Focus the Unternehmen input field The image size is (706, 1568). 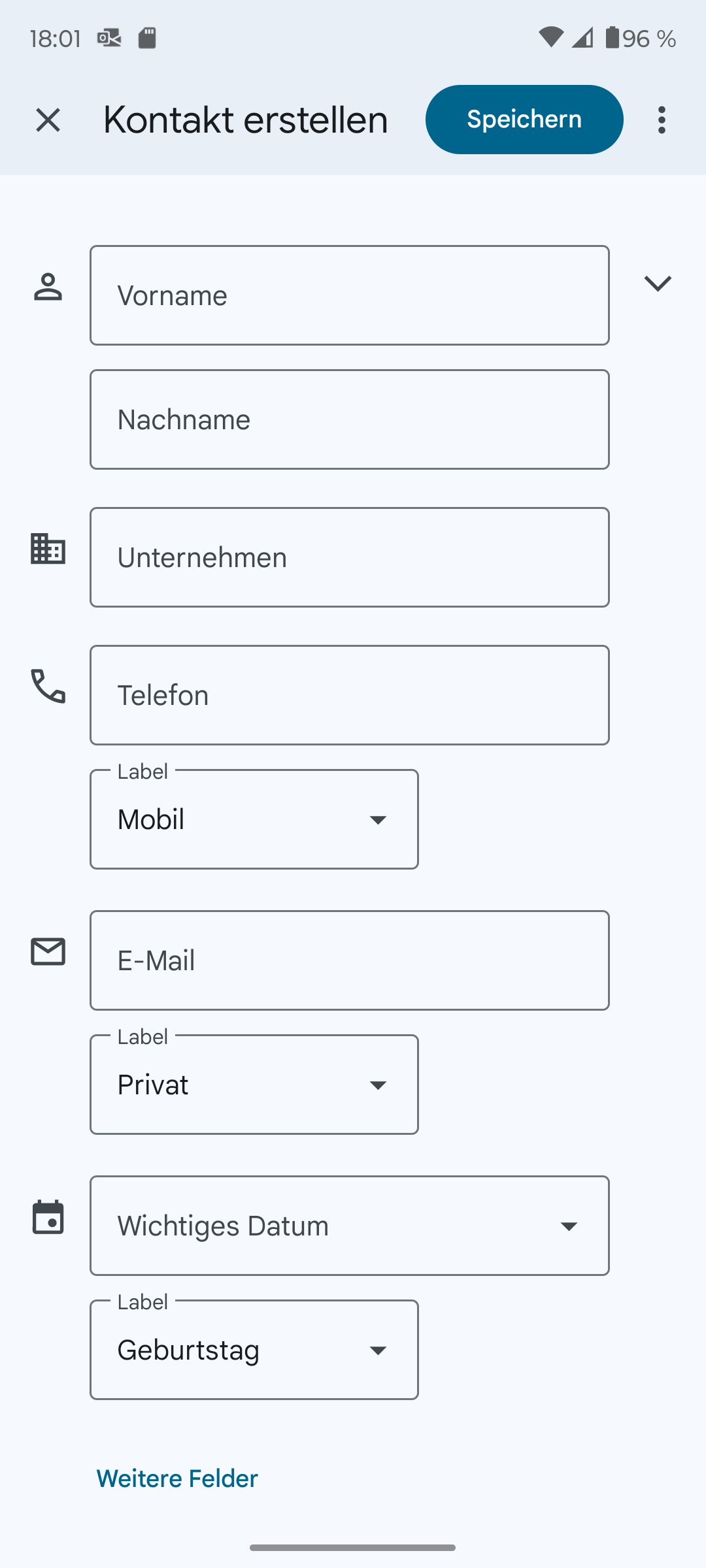point(350,557)
